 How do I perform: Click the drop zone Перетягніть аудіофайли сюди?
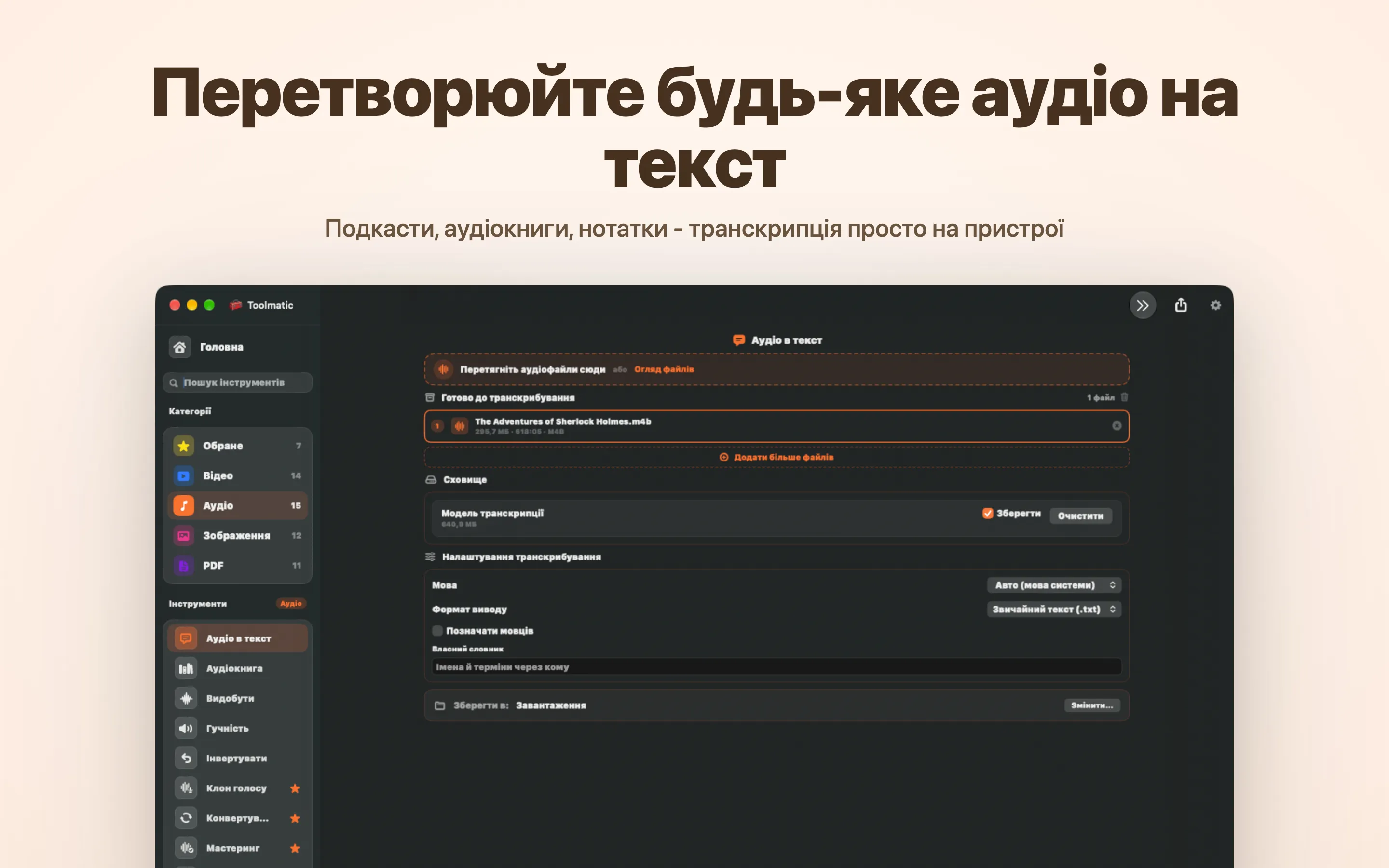[776, 369]
